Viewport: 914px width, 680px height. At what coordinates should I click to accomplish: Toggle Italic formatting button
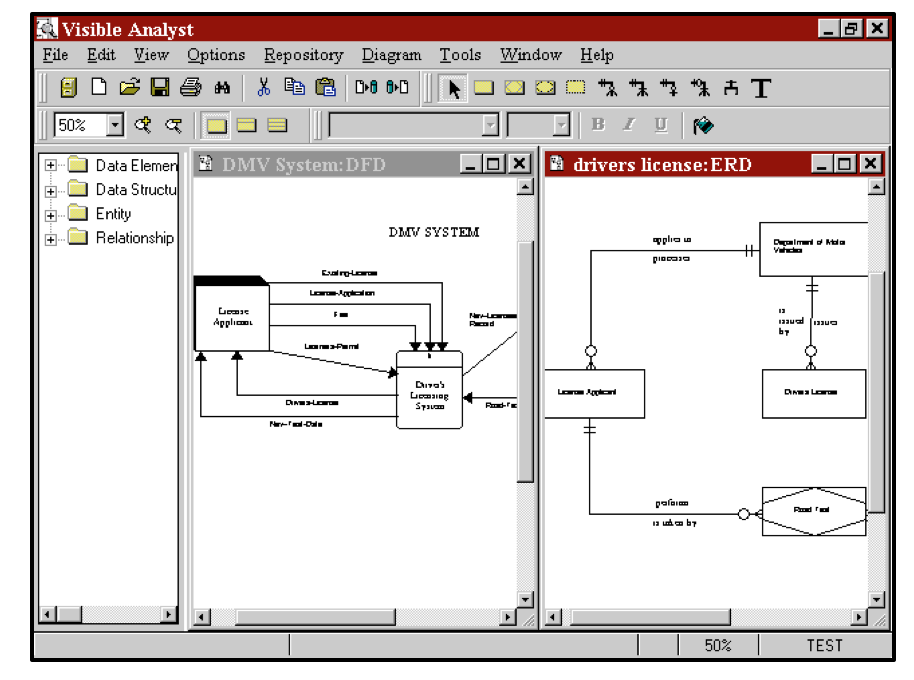pos(629,125)
